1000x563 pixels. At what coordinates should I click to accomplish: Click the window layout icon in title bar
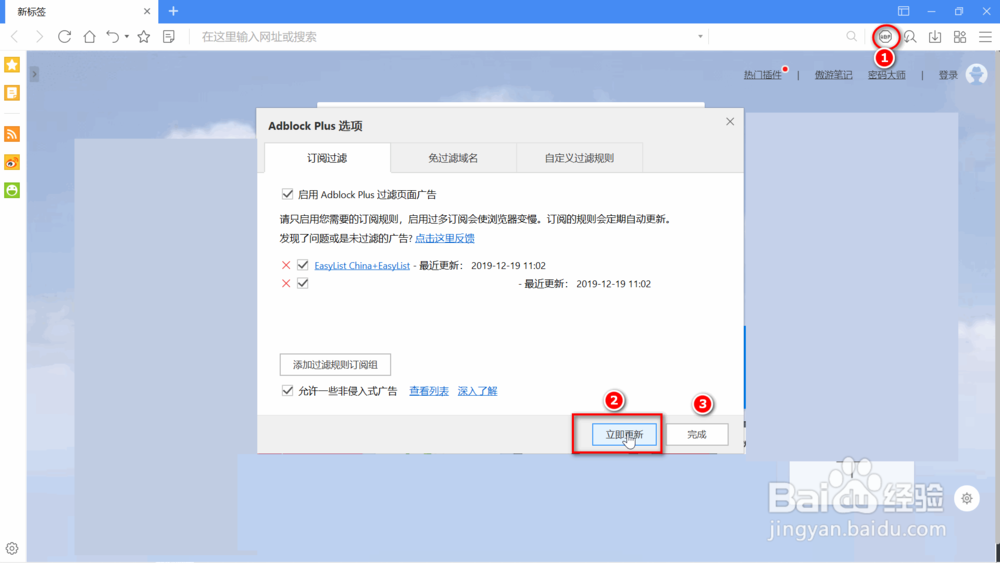point(904,11)
